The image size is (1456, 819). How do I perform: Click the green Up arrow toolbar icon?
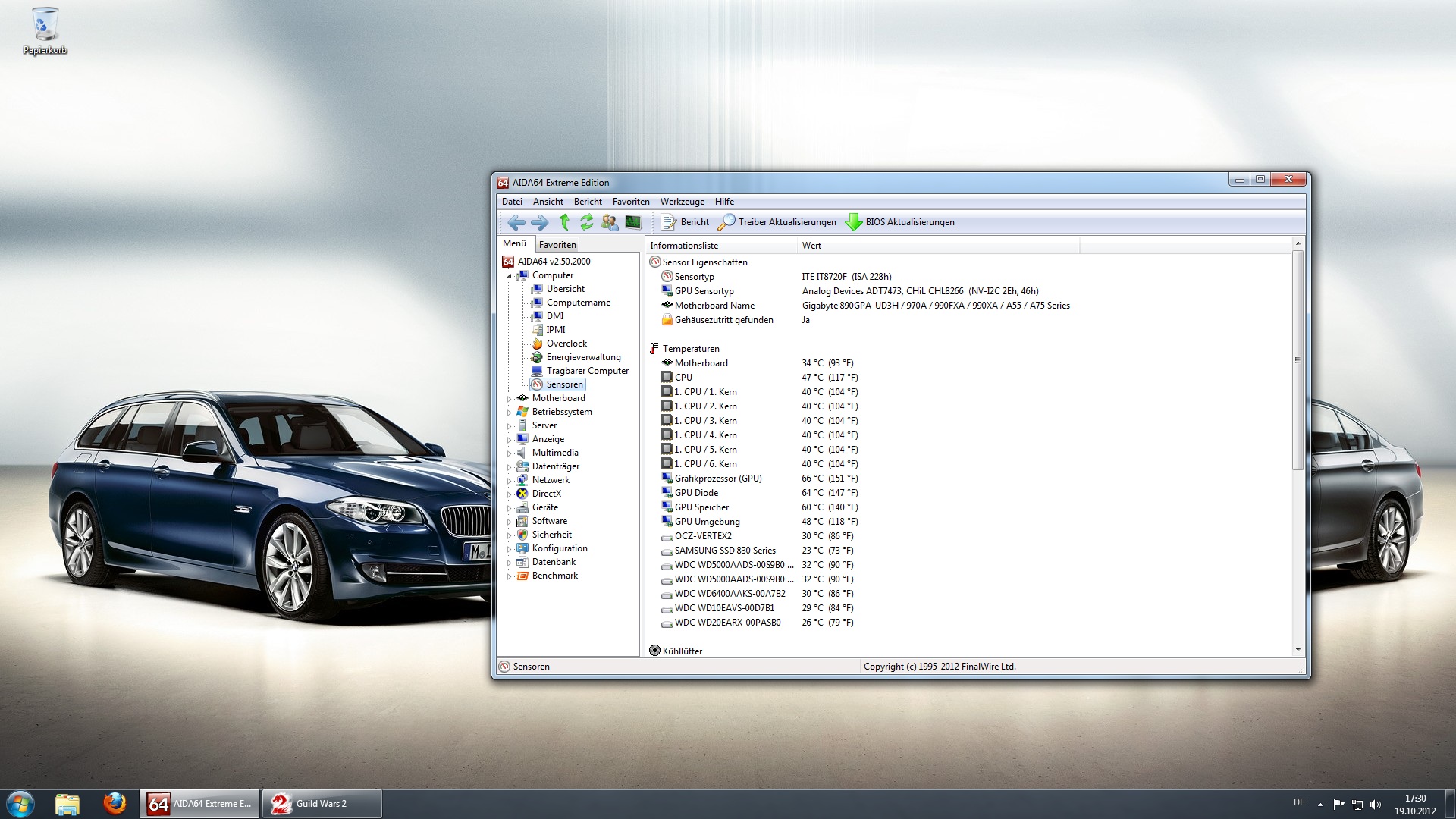(564, 222)
